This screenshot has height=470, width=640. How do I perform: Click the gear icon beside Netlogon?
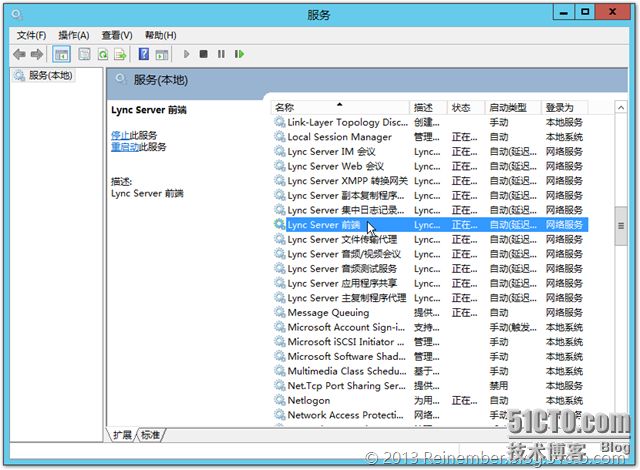point(280,401)
